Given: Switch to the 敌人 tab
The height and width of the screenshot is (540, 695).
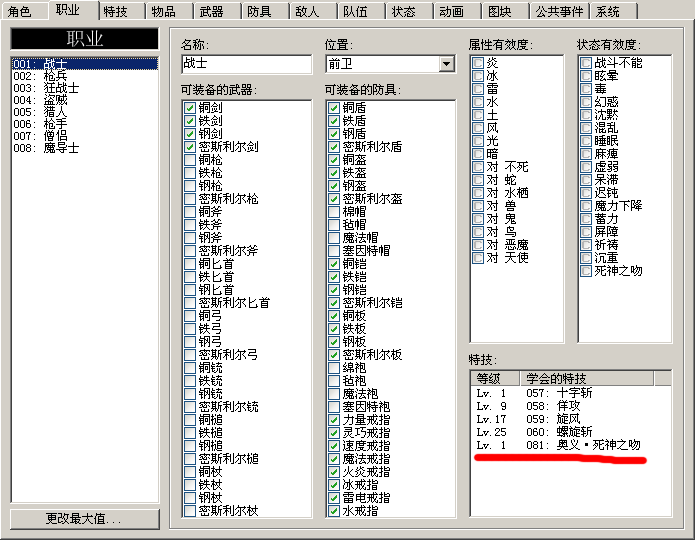Looking at the screenshot, I should click(313, 11).
